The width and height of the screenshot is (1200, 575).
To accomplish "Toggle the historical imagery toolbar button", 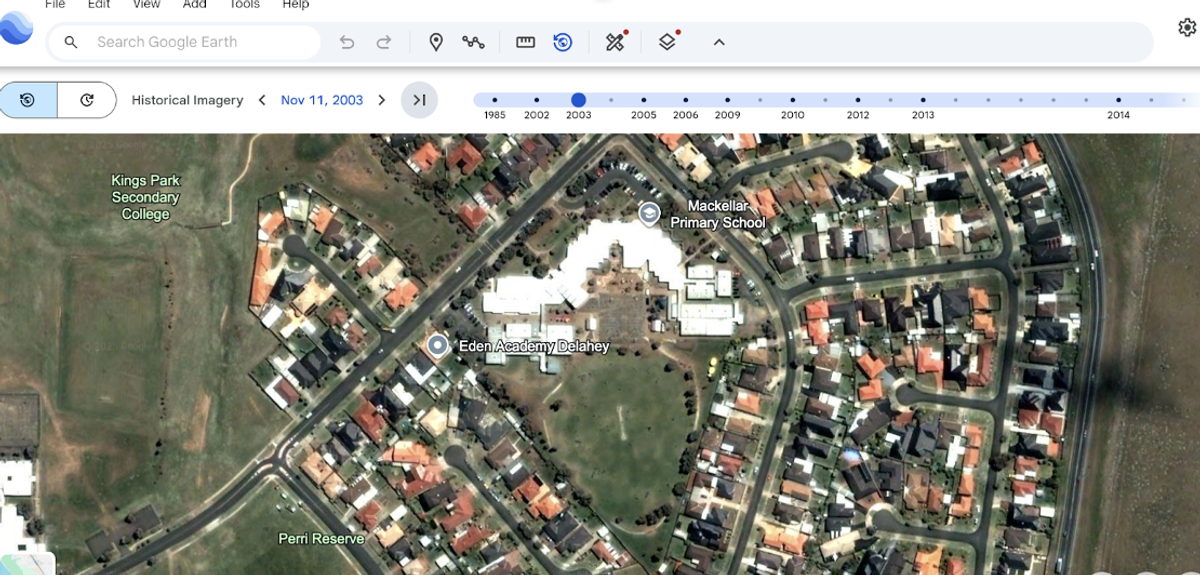I will pyautogui.click(x=563, y=42).
